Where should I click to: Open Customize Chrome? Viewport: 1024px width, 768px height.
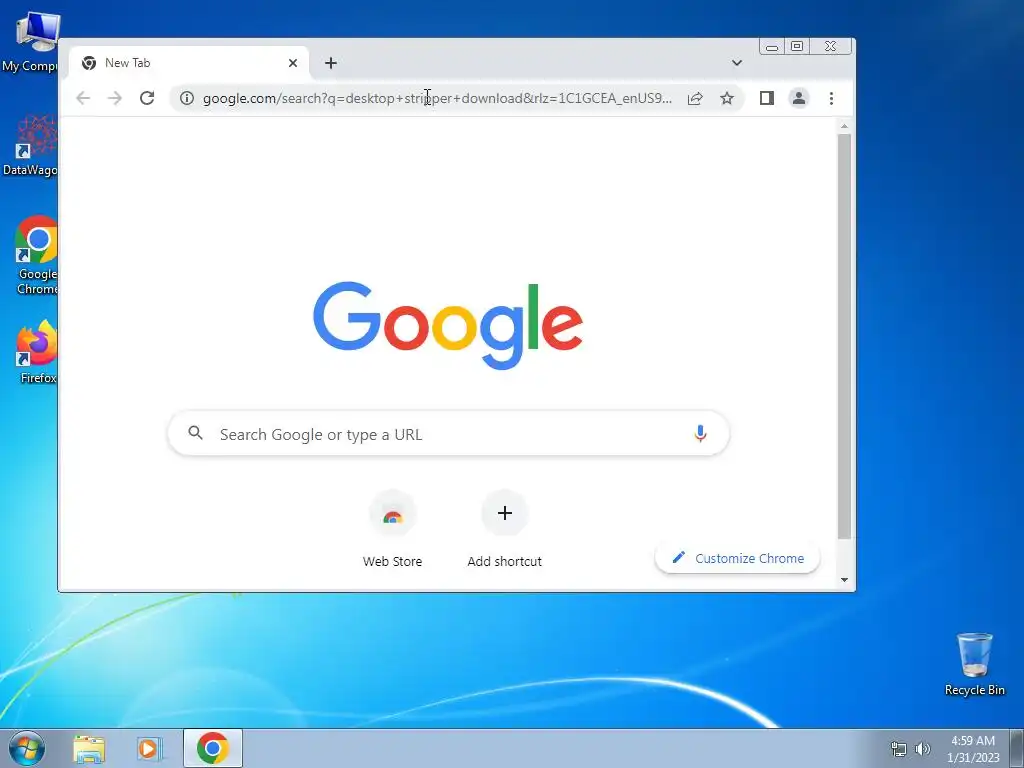pos(737,558)
